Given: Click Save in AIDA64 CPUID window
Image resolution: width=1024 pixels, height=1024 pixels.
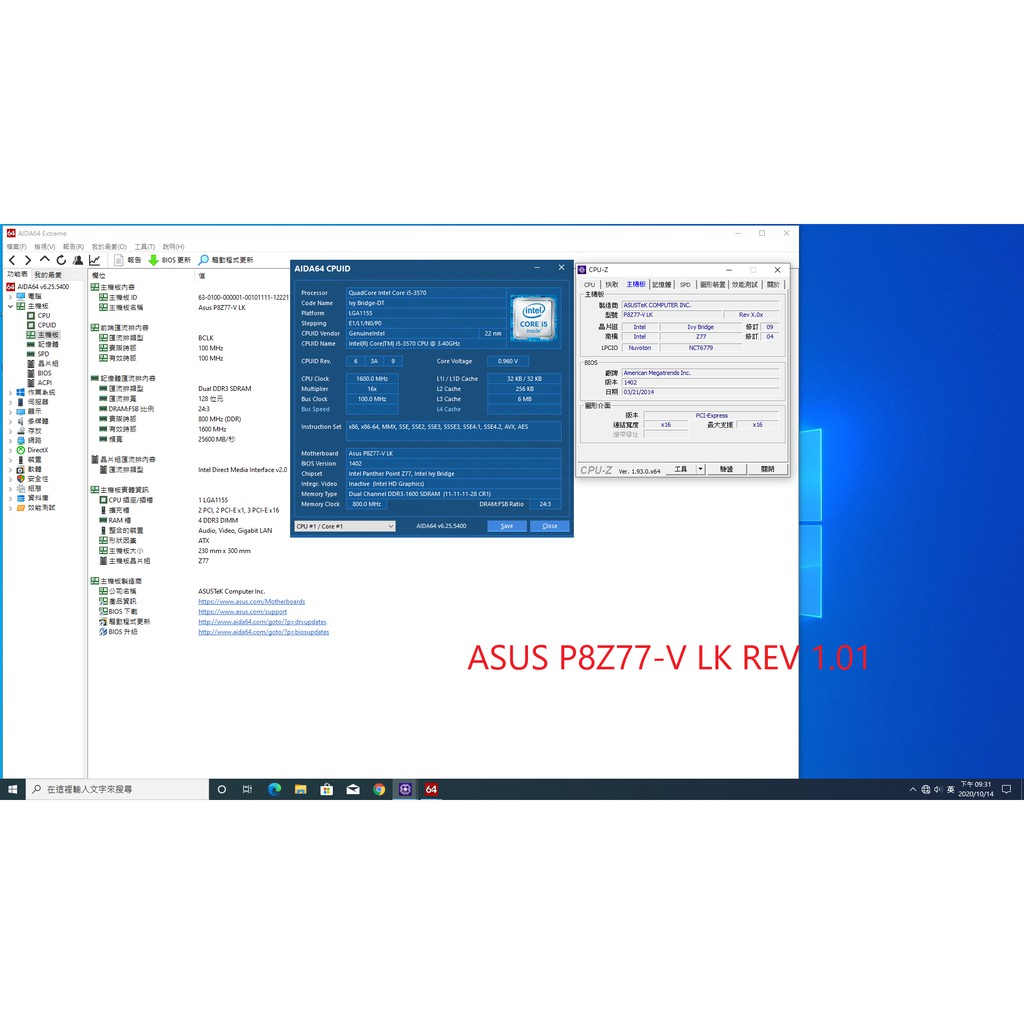Looking at the screenshot, I should (507, 526).
